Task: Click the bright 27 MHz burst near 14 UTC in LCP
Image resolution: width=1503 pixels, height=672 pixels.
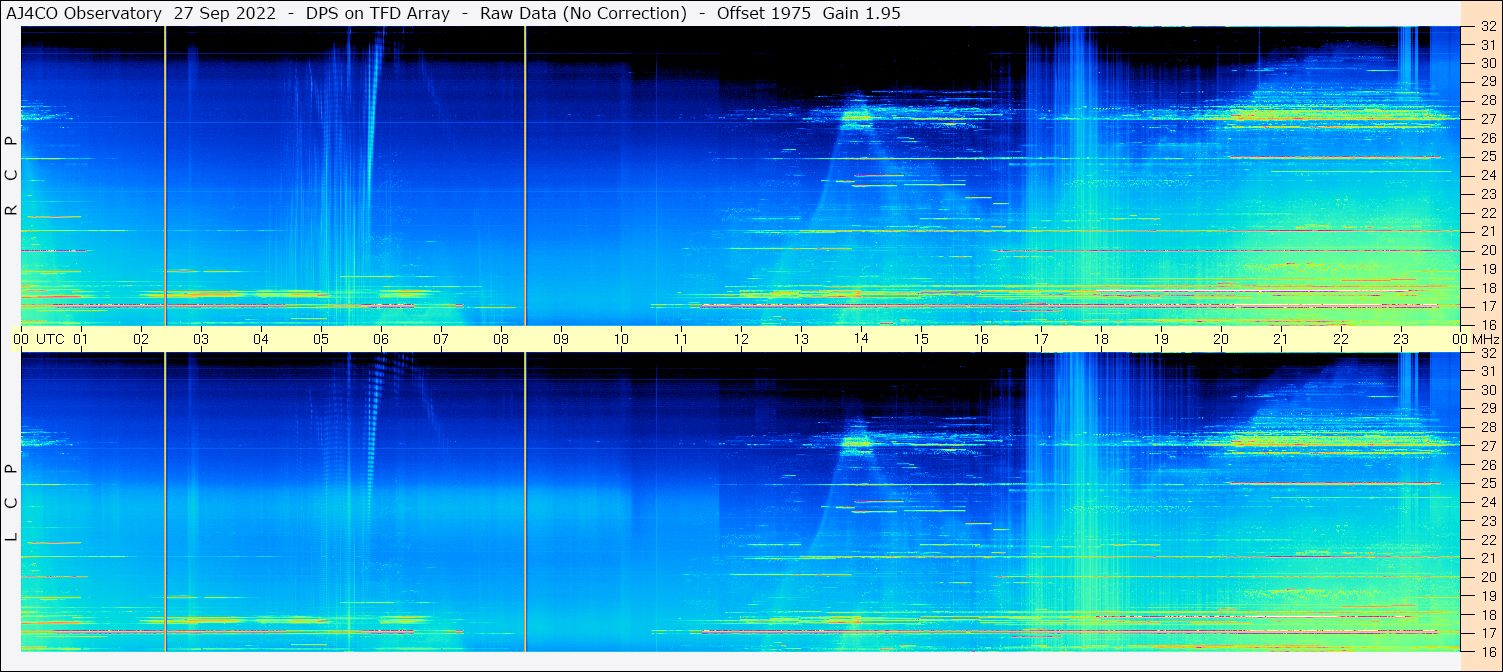Action: point(857,442)
